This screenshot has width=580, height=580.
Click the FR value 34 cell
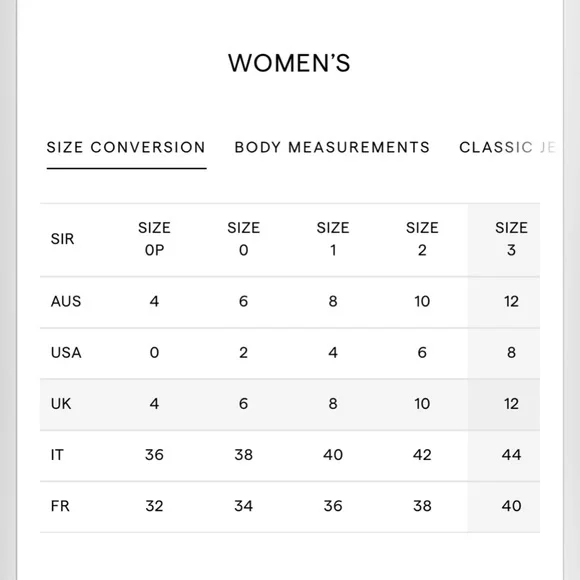click(x=243, y=506)
